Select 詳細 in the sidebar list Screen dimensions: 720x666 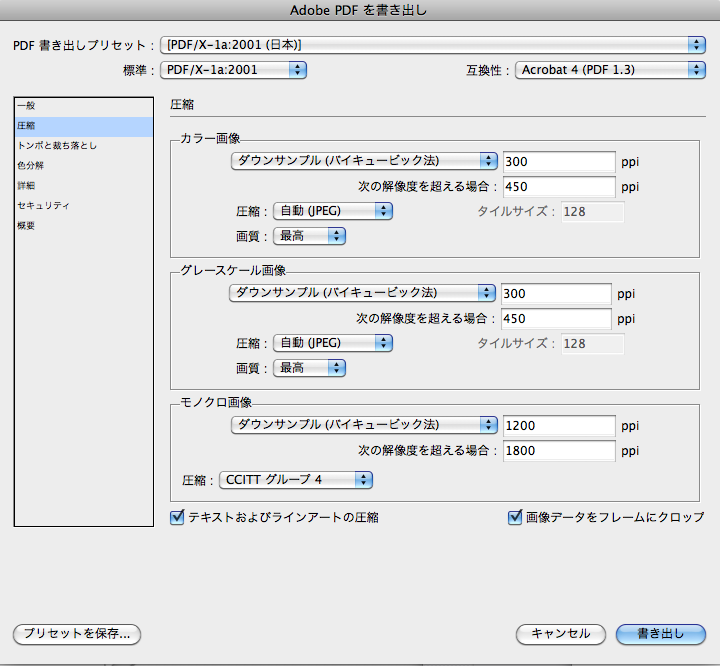coord(84,186)
